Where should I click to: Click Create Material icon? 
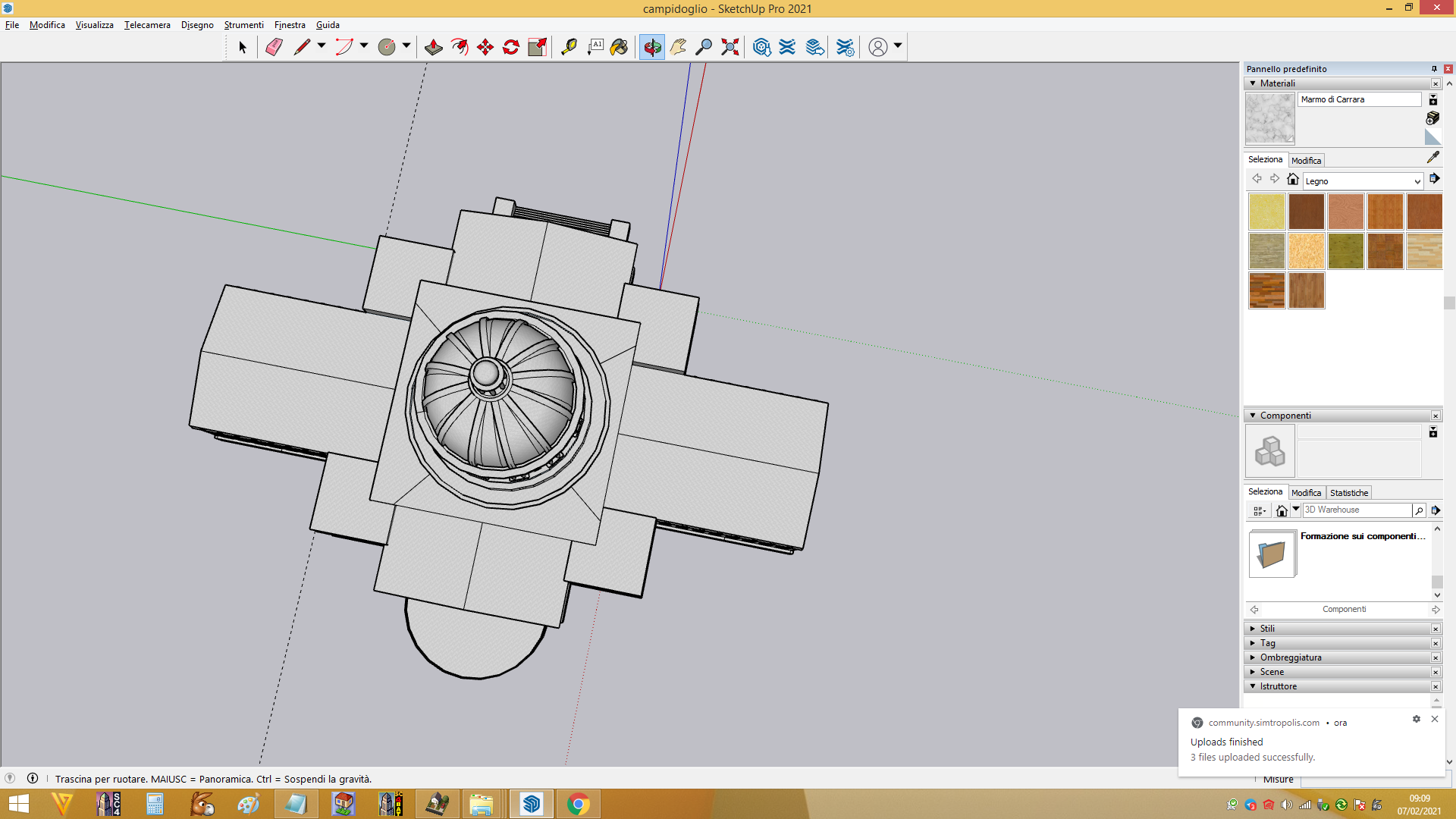pos(1432,118)
